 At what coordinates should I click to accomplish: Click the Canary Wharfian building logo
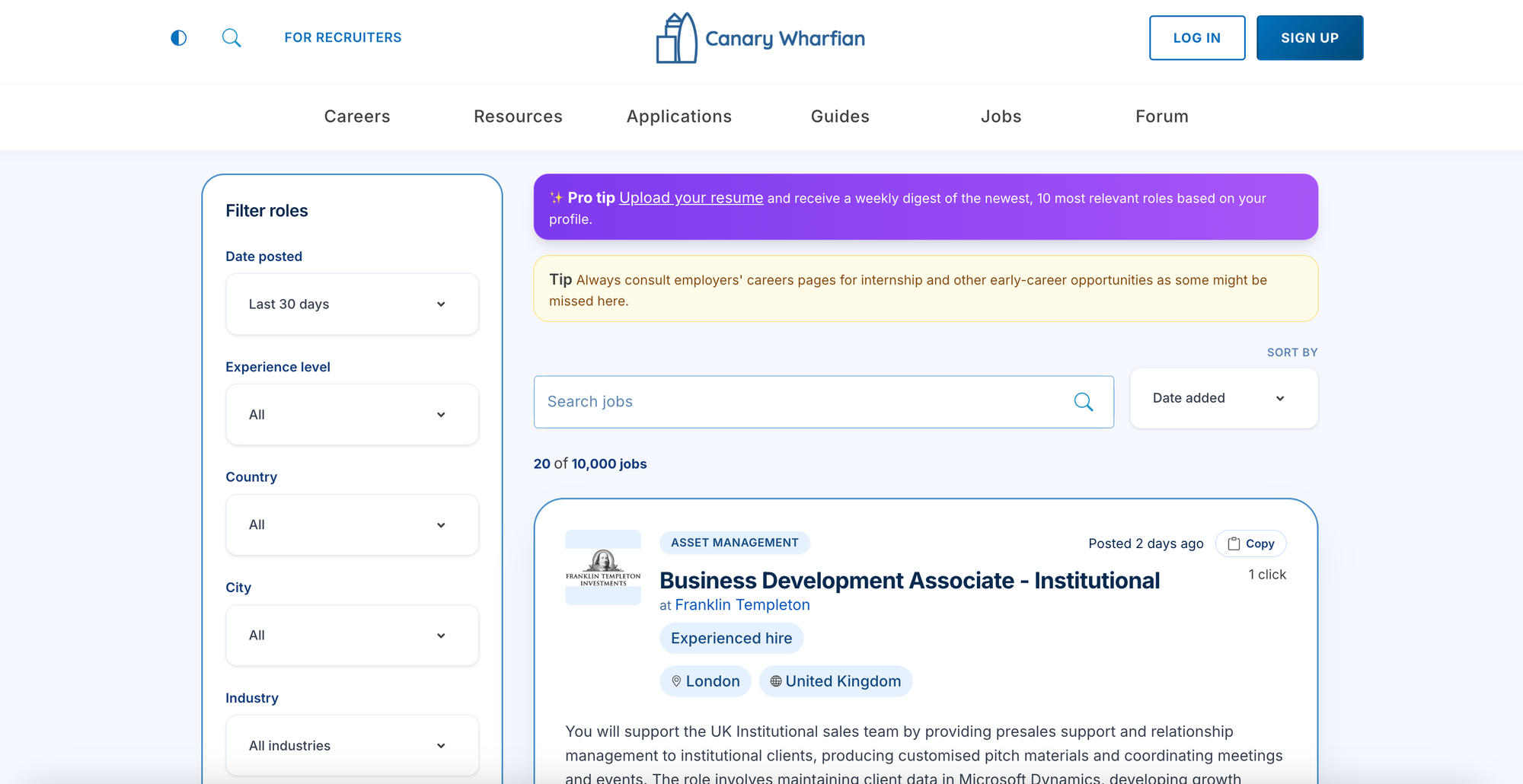[676, 38]
